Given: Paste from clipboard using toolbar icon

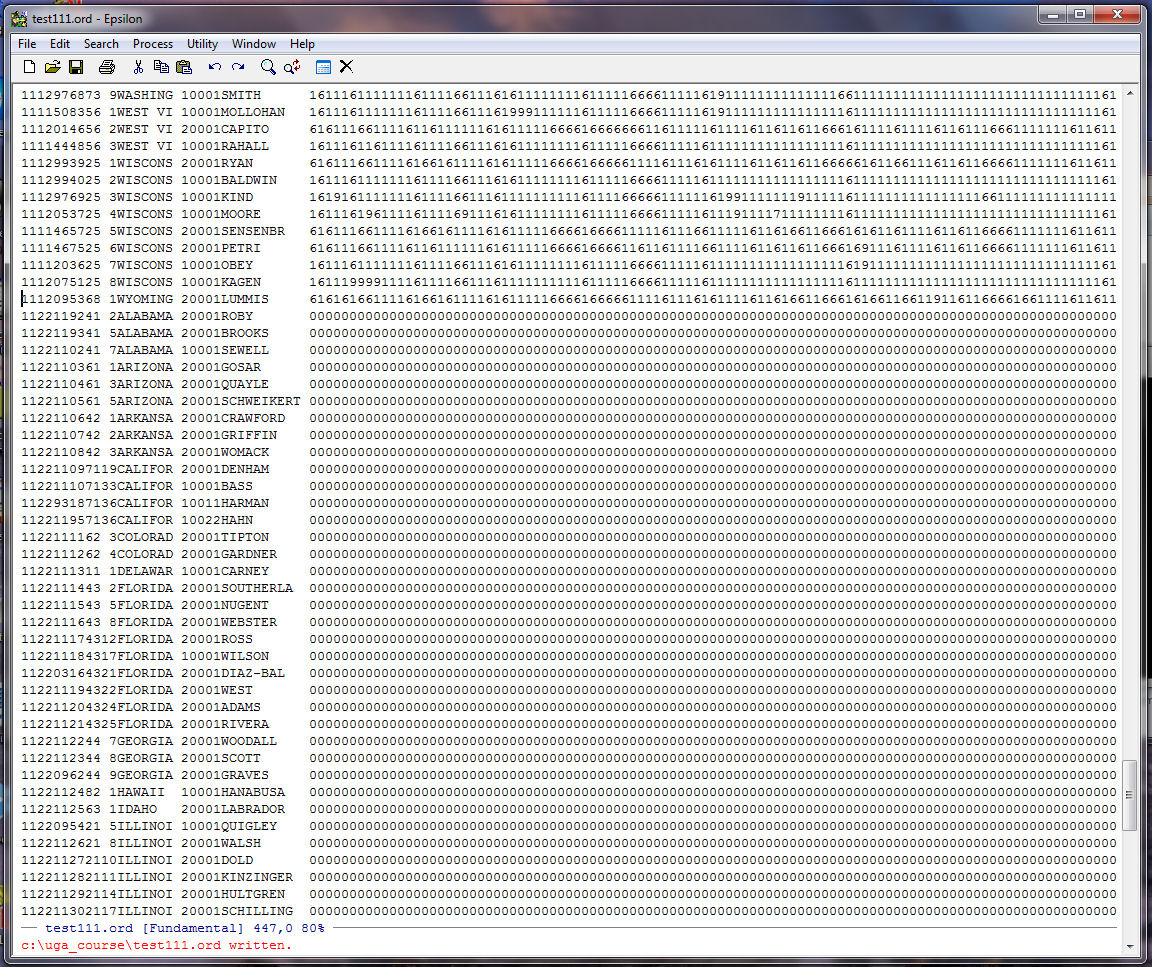Looking at the screenshot, I should (x=184, y=67).
